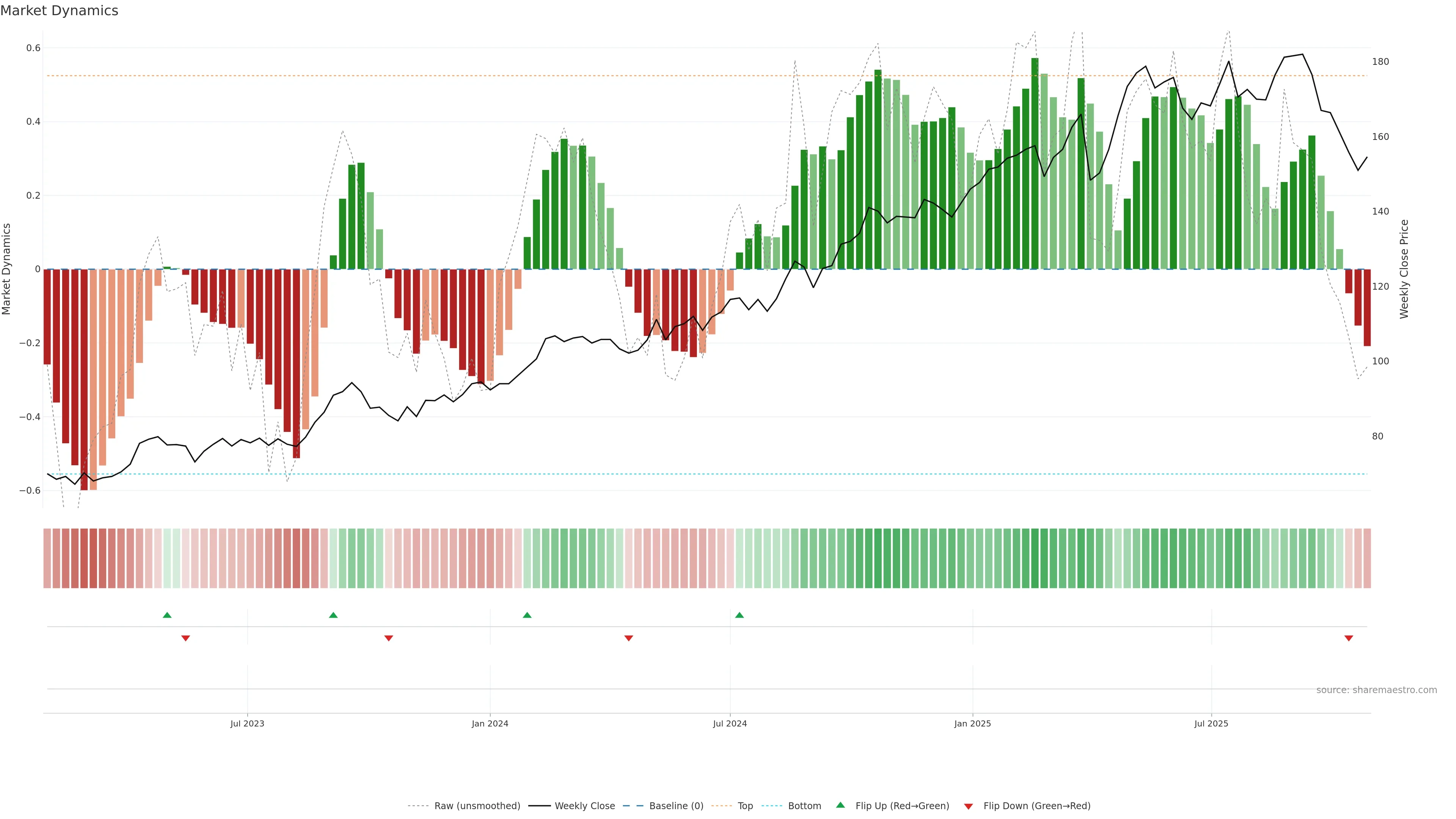Click the Flip Up green triangle legend icon
This screenshot has width=1456, height=819.
click(x=841, y=805)
